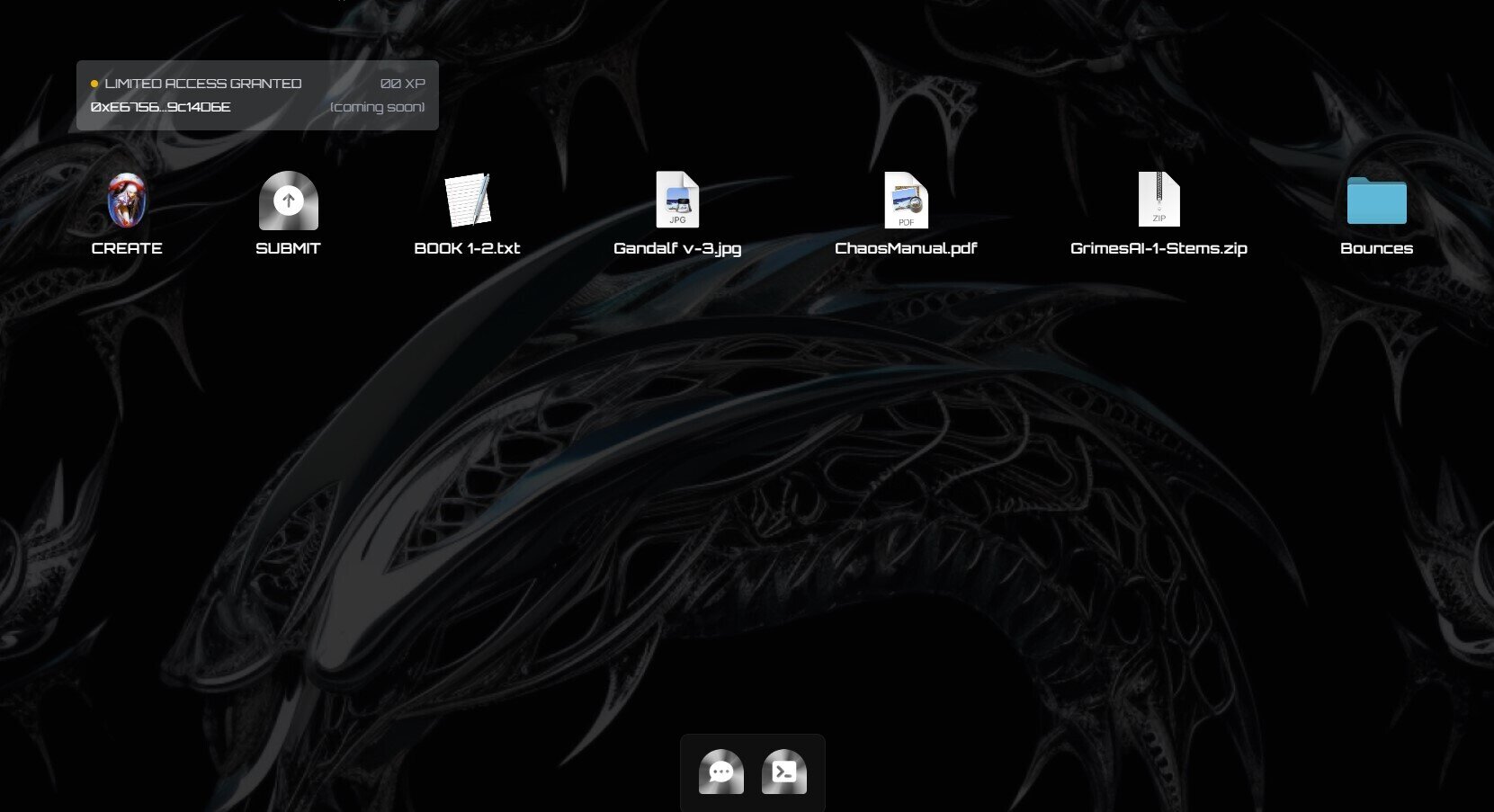The height and width of the screenshot is (812, 1494).
Task: Open the blue Bounces folder icon
Action: tap(1376, 201)
